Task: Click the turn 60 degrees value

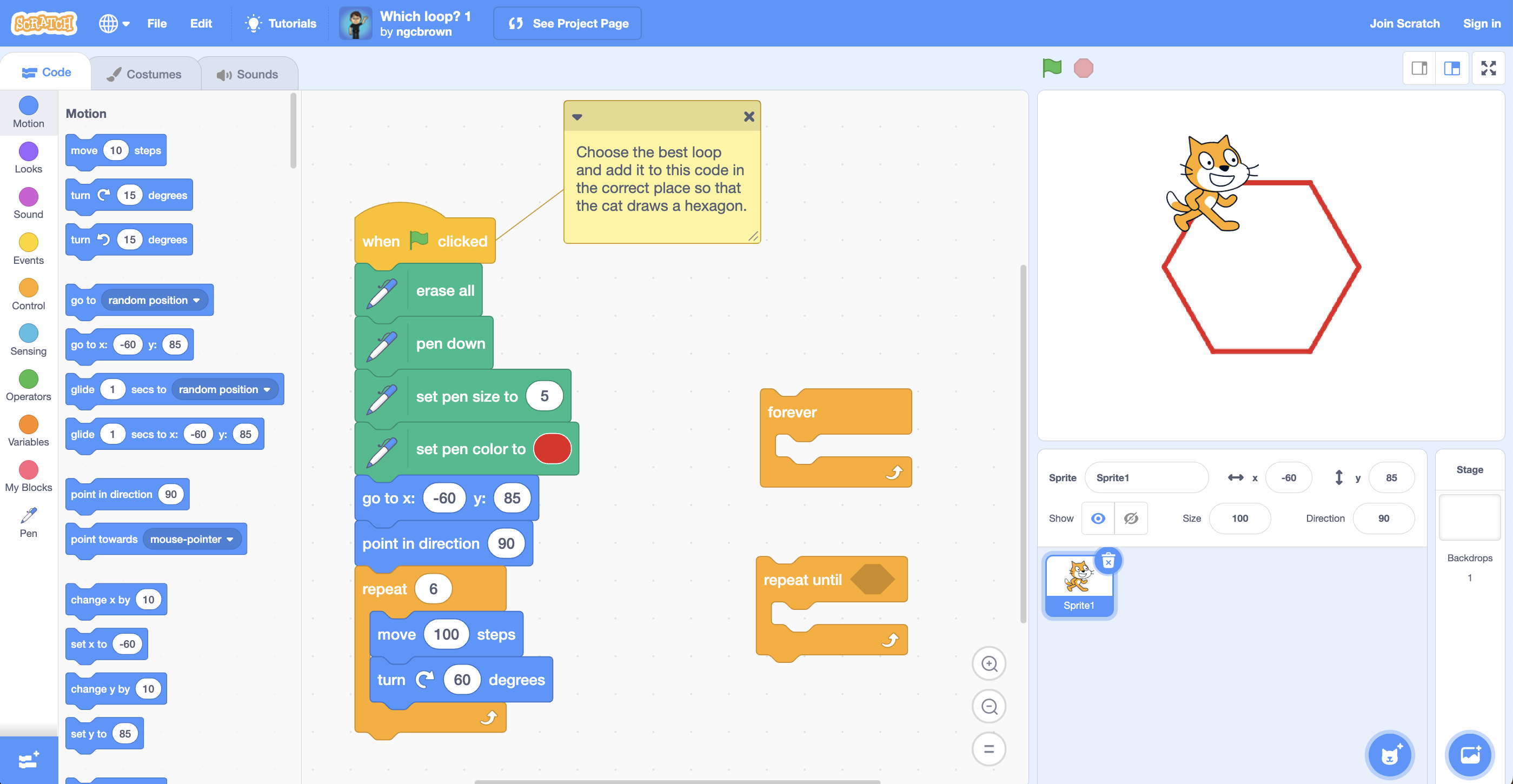Action: click(x=462, y=680)
